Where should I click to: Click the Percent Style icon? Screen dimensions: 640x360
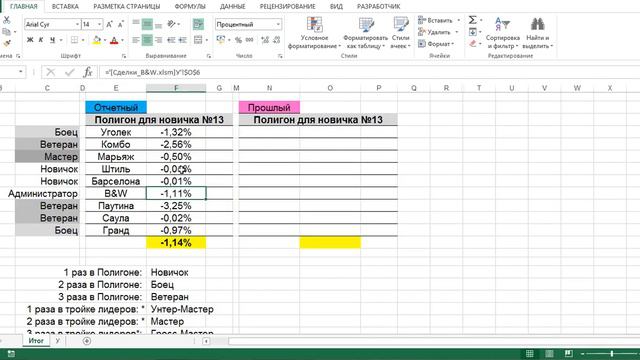238,40
